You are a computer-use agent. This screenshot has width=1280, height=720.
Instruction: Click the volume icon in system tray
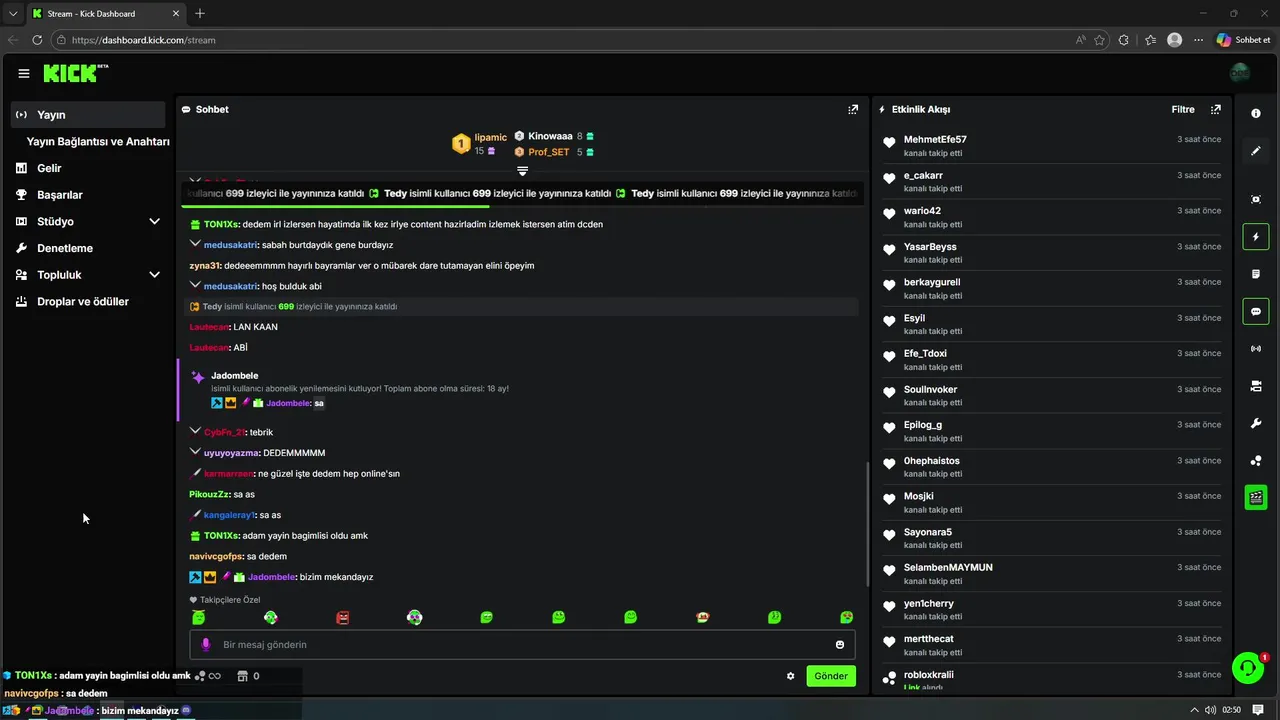pyautogui.click(x=1211, y=710)
